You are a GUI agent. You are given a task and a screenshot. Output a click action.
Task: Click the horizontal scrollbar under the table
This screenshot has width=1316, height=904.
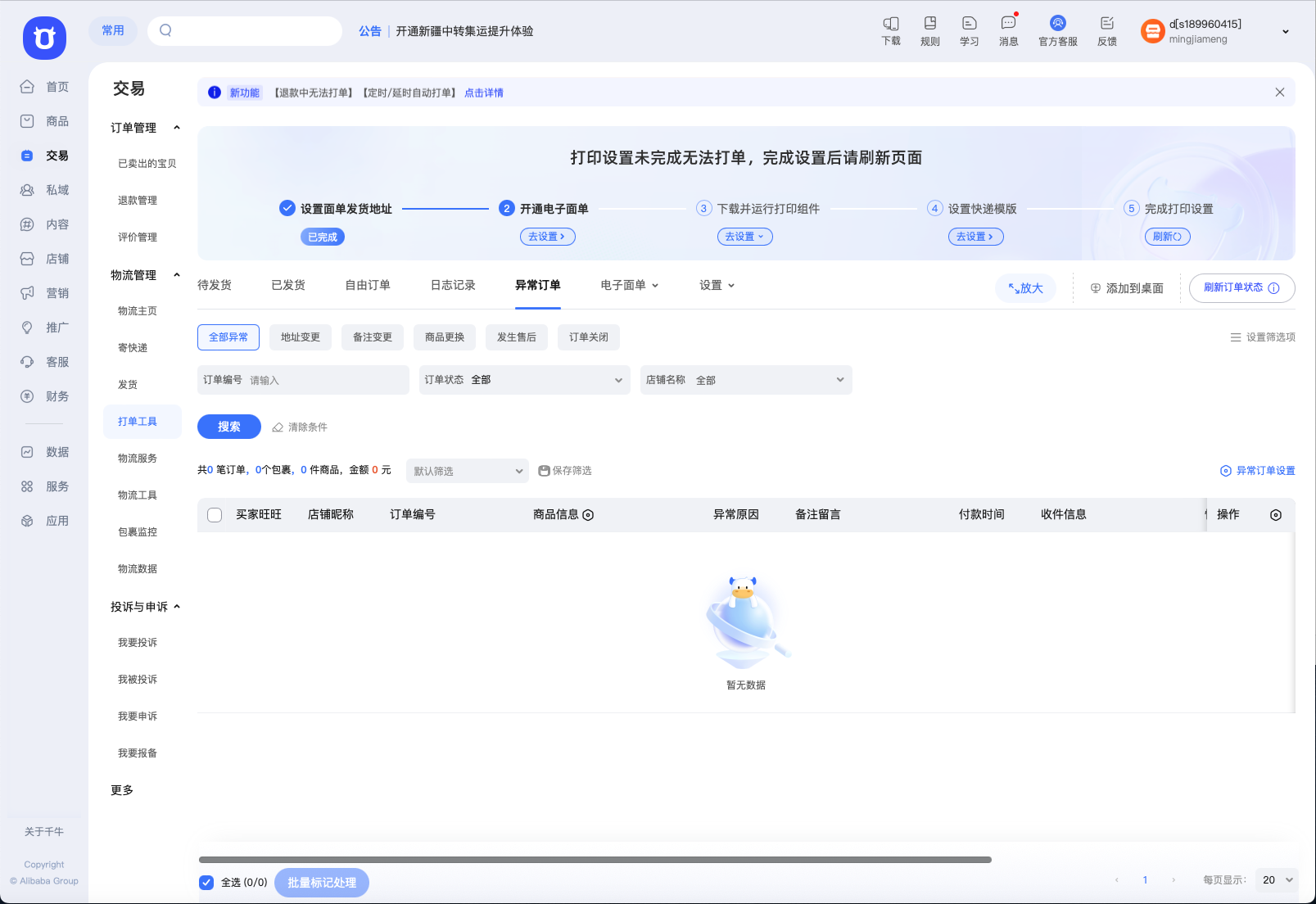pyautogui.click(x=595, y=860)
